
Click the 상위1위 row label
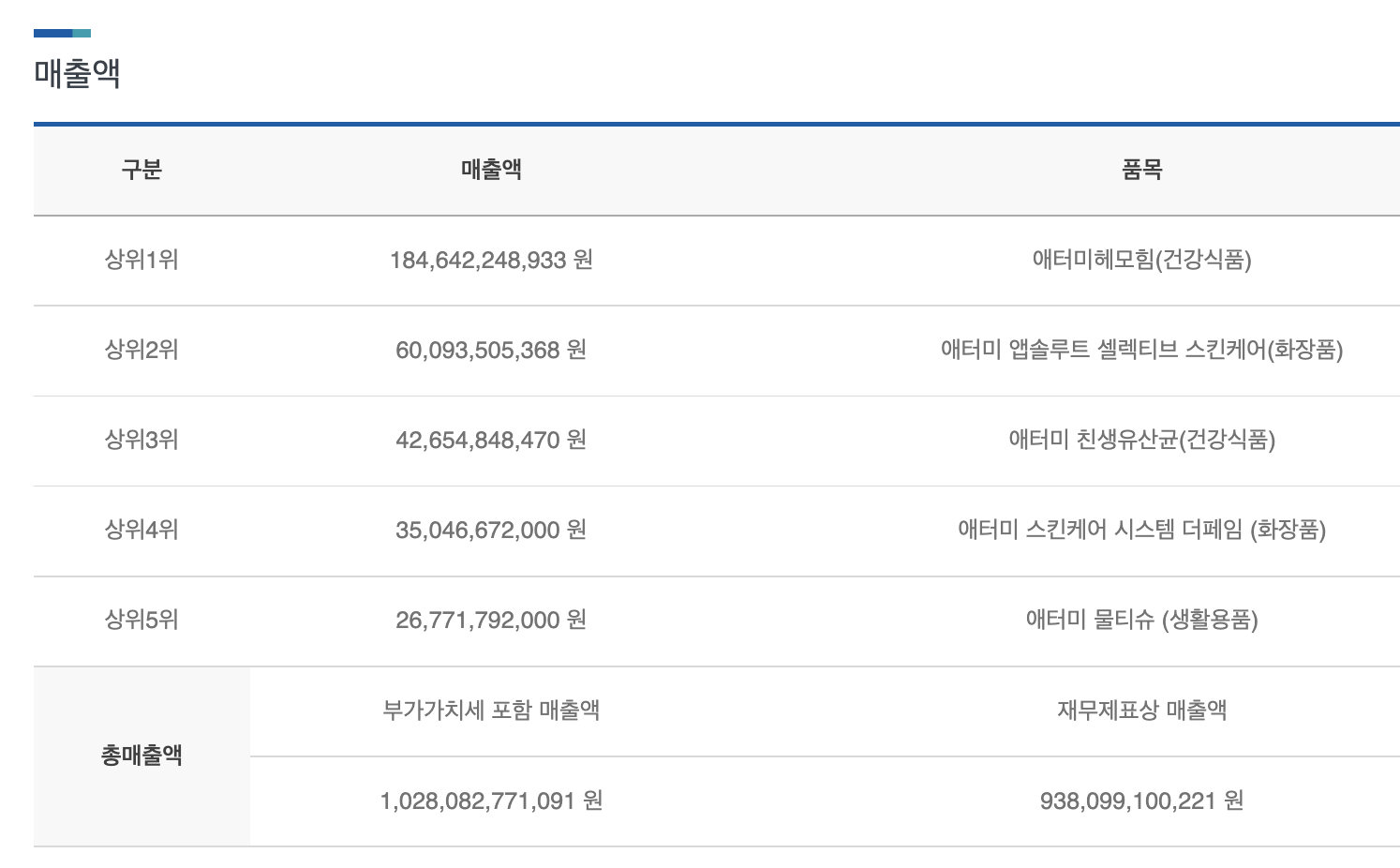(x=141, y=260)
